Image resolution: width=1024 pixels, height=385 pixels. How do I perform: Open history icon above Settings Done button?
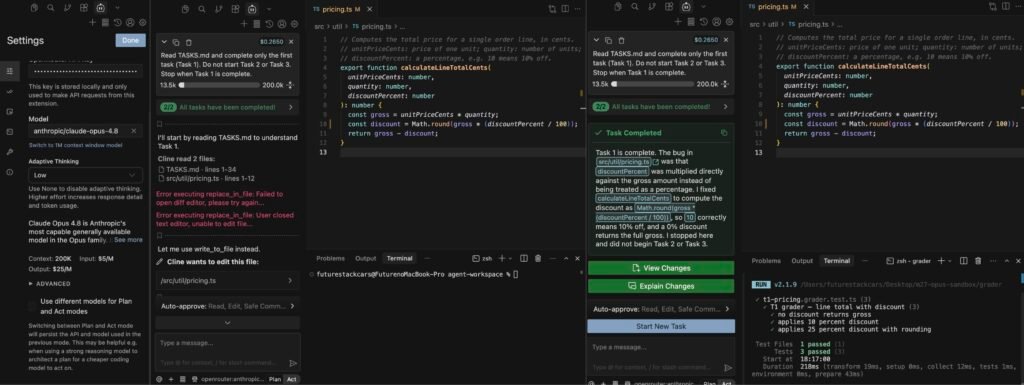tap(118, 22)
